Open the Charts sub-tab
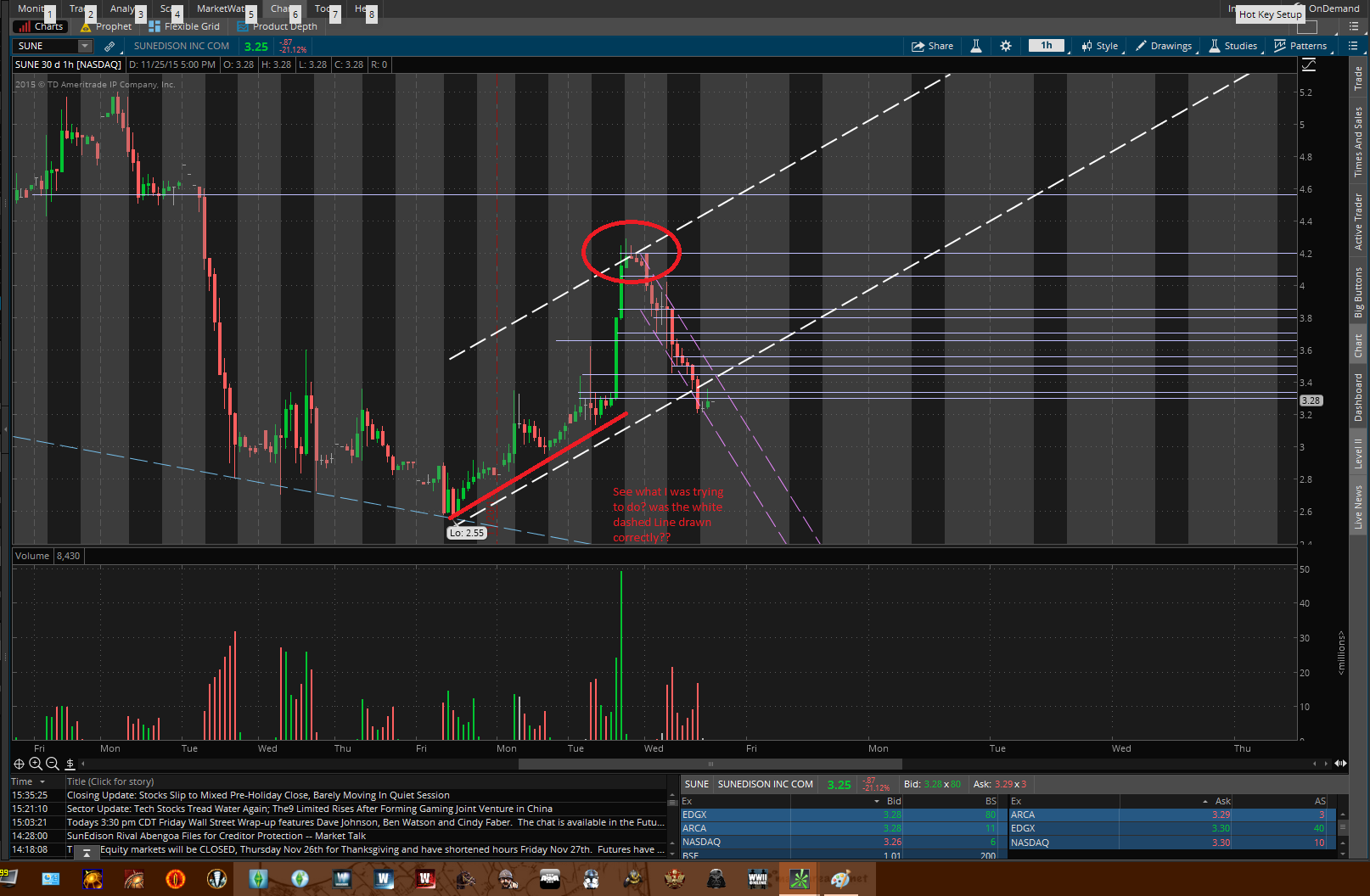Image resolution: width=1370 pixels, height=896 pixels. click(x=39, y=26)
